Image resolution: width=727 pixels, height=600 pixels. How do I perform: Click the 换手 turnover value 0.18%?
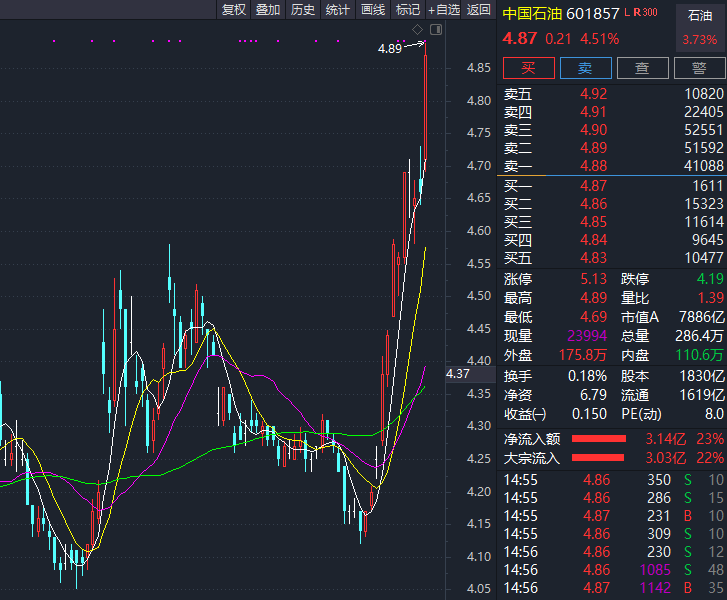(587, 376)
